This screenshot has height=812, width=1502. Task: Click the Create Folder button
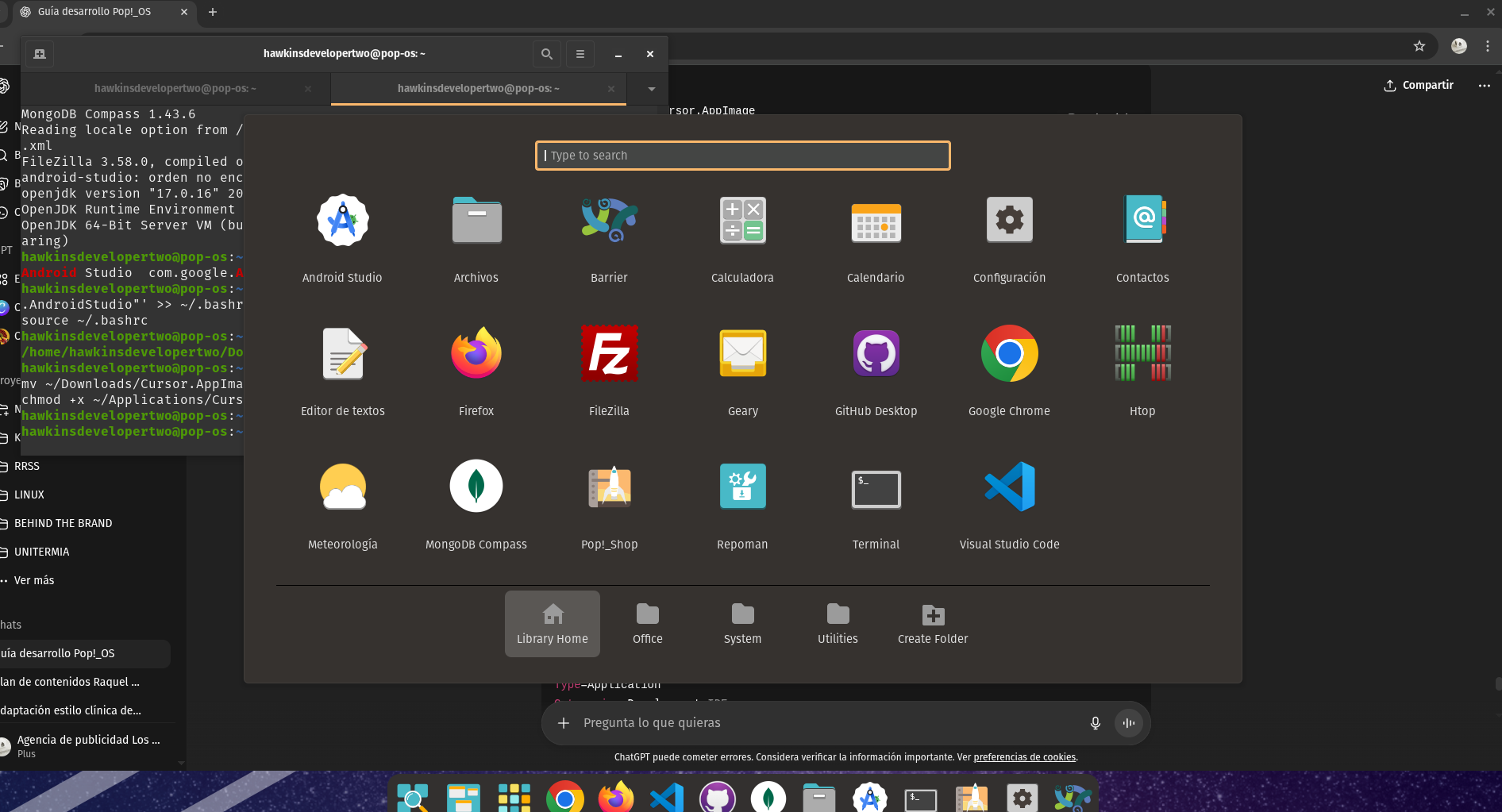[x=933, y=624]
